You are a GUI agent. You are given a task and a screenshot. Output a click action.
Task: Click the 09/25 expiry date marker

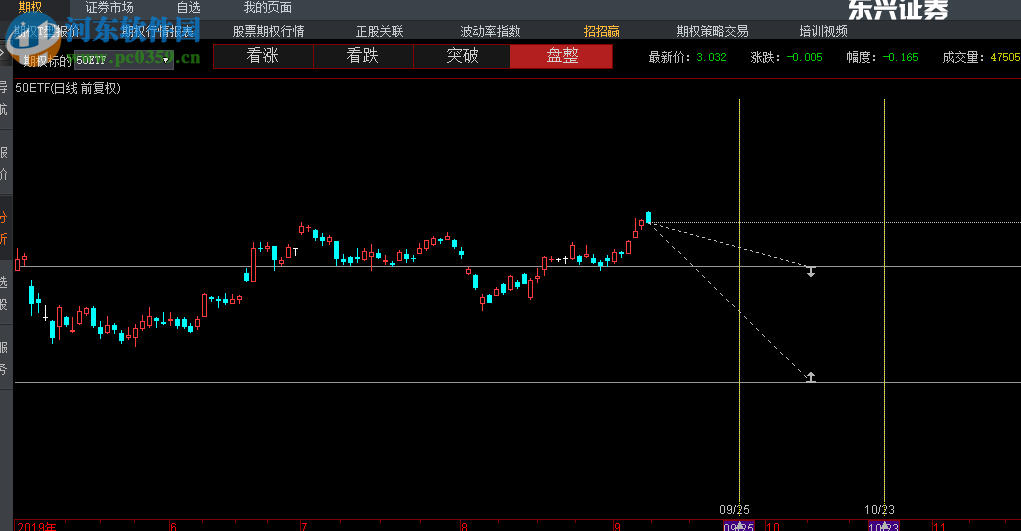(738, 525)
